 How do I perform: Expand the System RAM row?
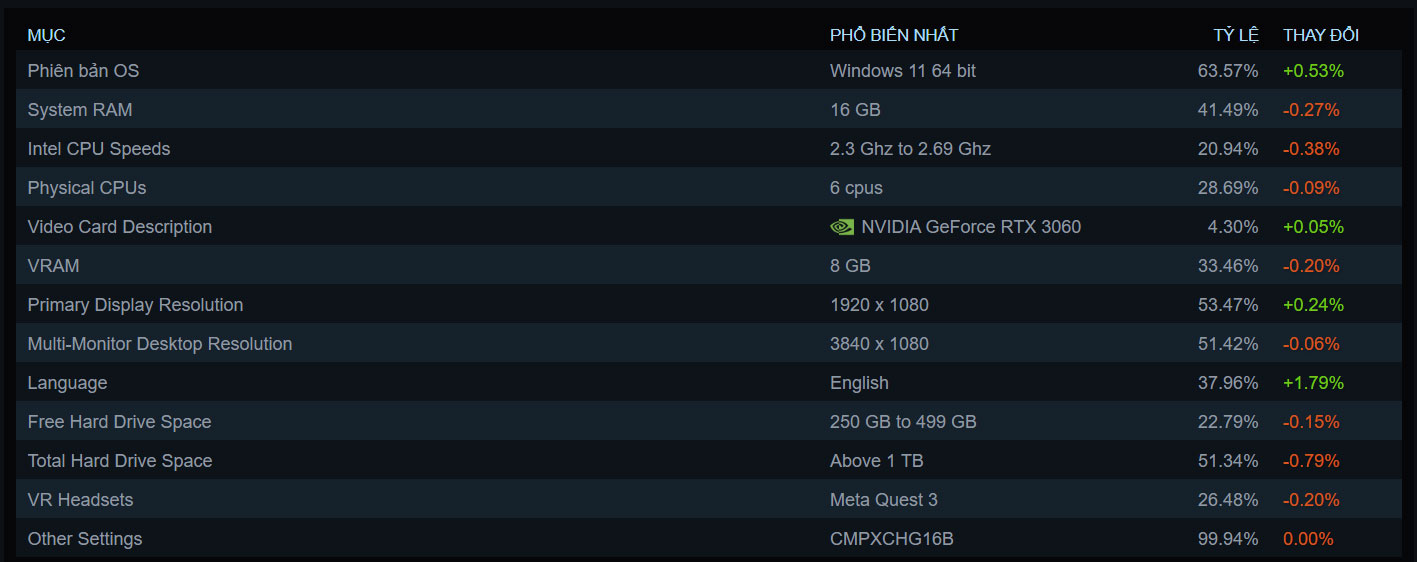[x=80, y=110]
